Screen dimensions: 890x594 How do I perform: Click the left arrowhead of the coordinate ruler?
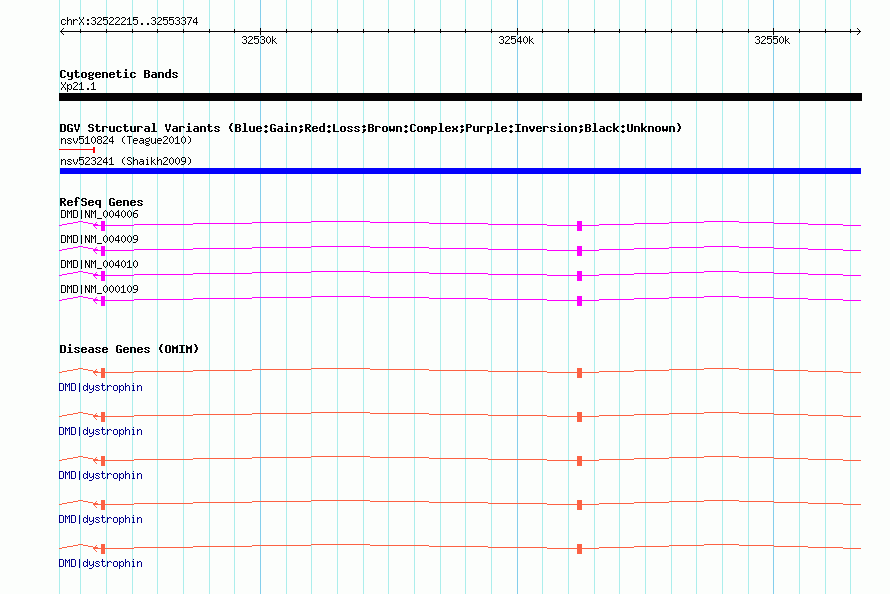pos(62,31)
